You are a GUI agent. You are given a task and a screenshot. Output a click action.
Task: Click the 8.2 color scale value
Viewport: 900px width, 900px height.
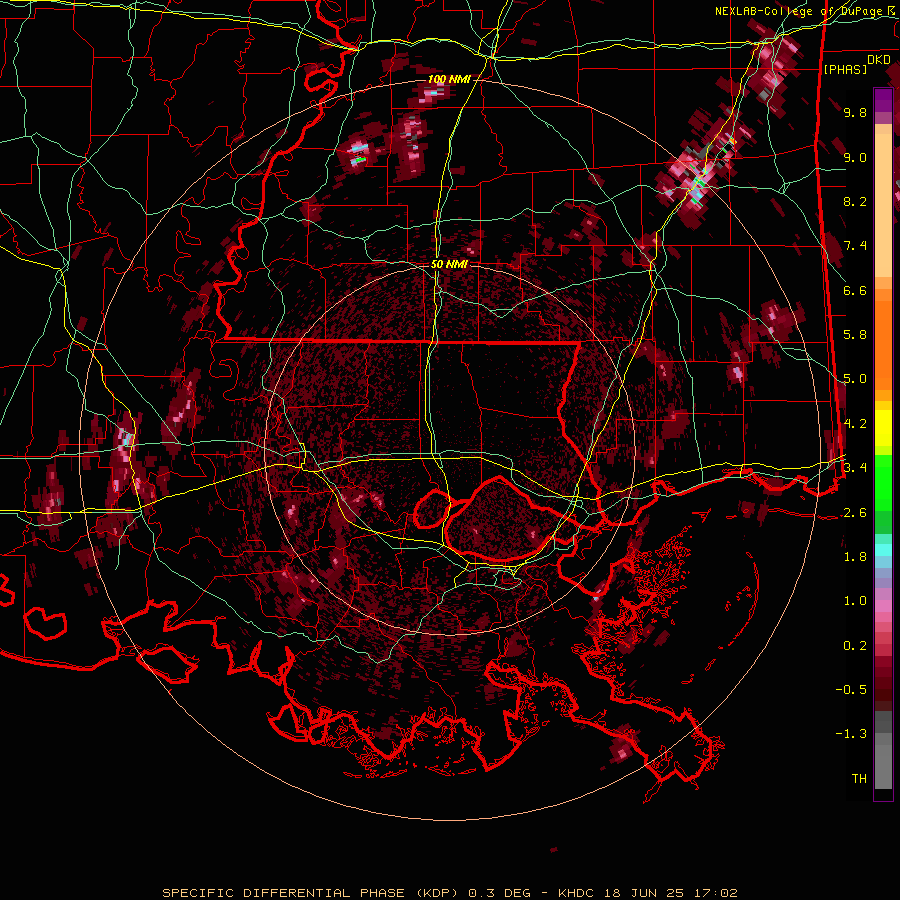[x=855, y=201]
